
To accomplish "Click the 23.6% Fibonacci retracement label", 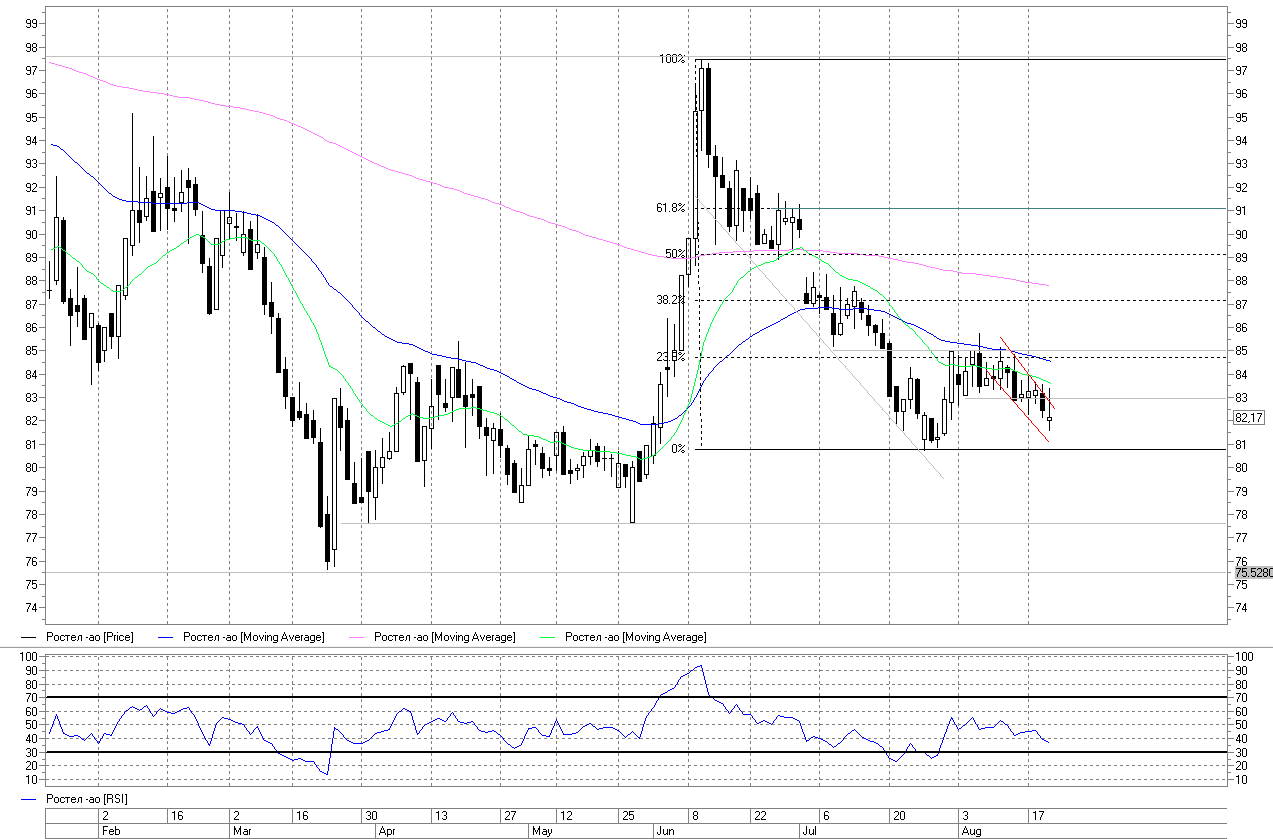I will click(x=670, y=356).
